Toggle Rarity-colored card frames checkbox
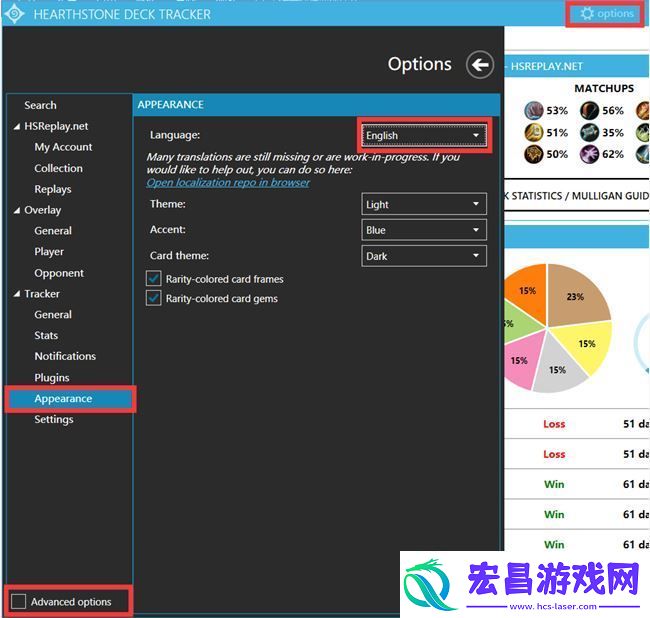650x618 pixels. click(x=153, y=279)
